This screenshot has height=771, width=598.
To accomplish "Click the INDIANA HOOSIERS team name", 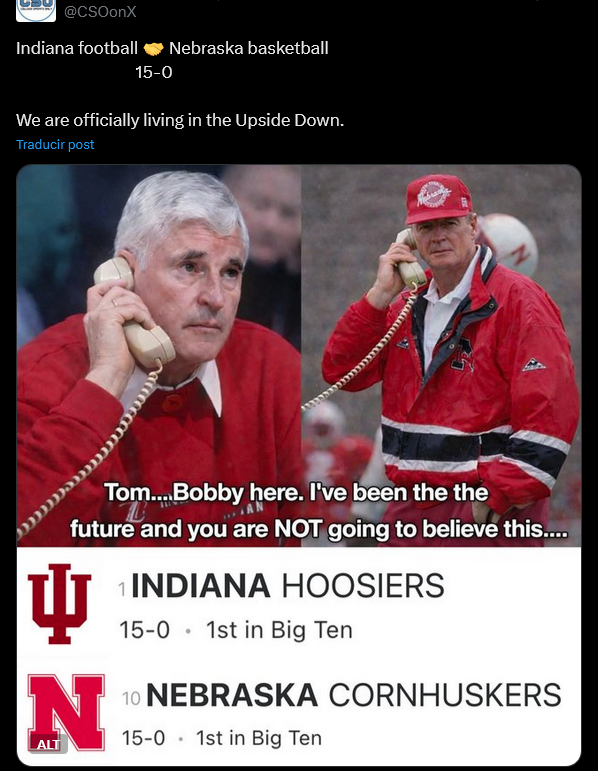I will click(x=288, y=586).
